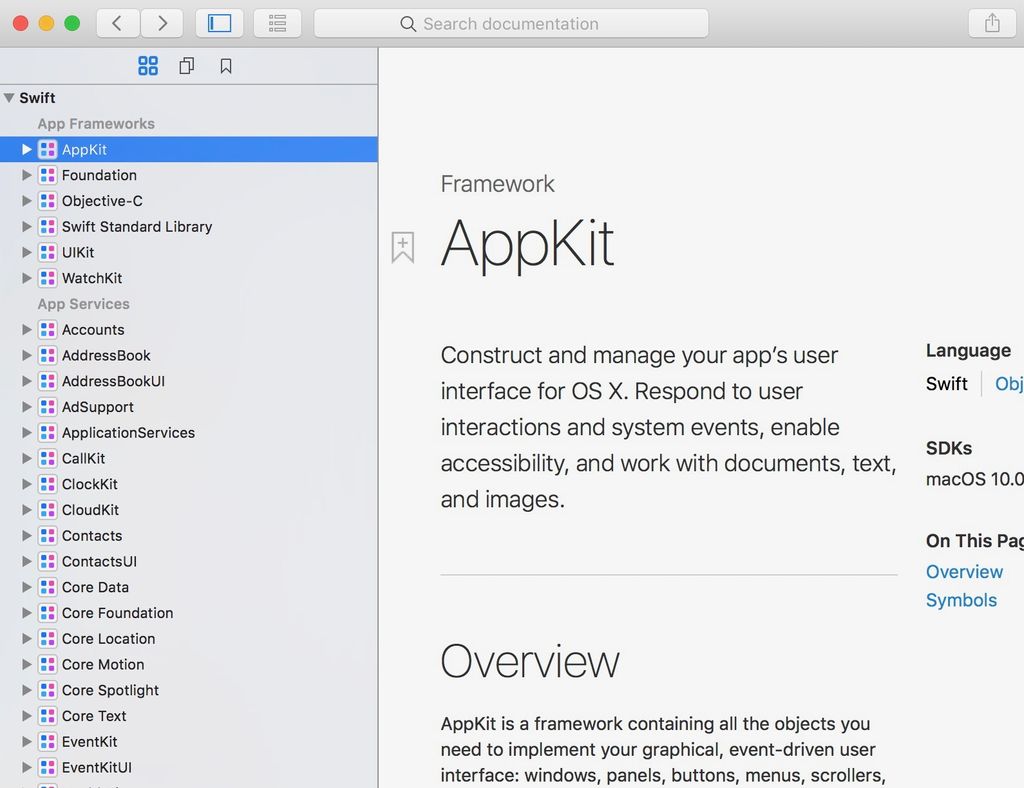
Task: Click the back navigation arrow
Action: 117,23
